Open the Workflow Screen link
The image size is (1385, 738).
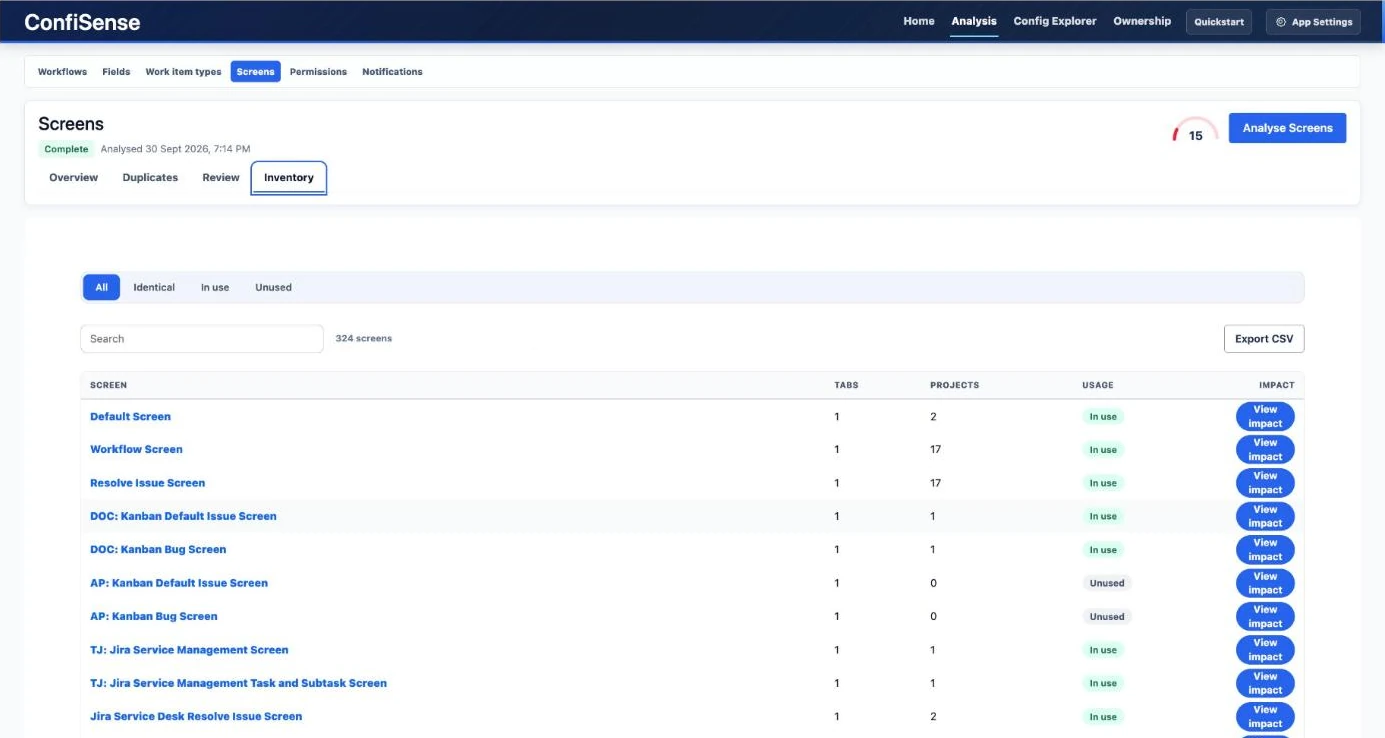(136, 450)
